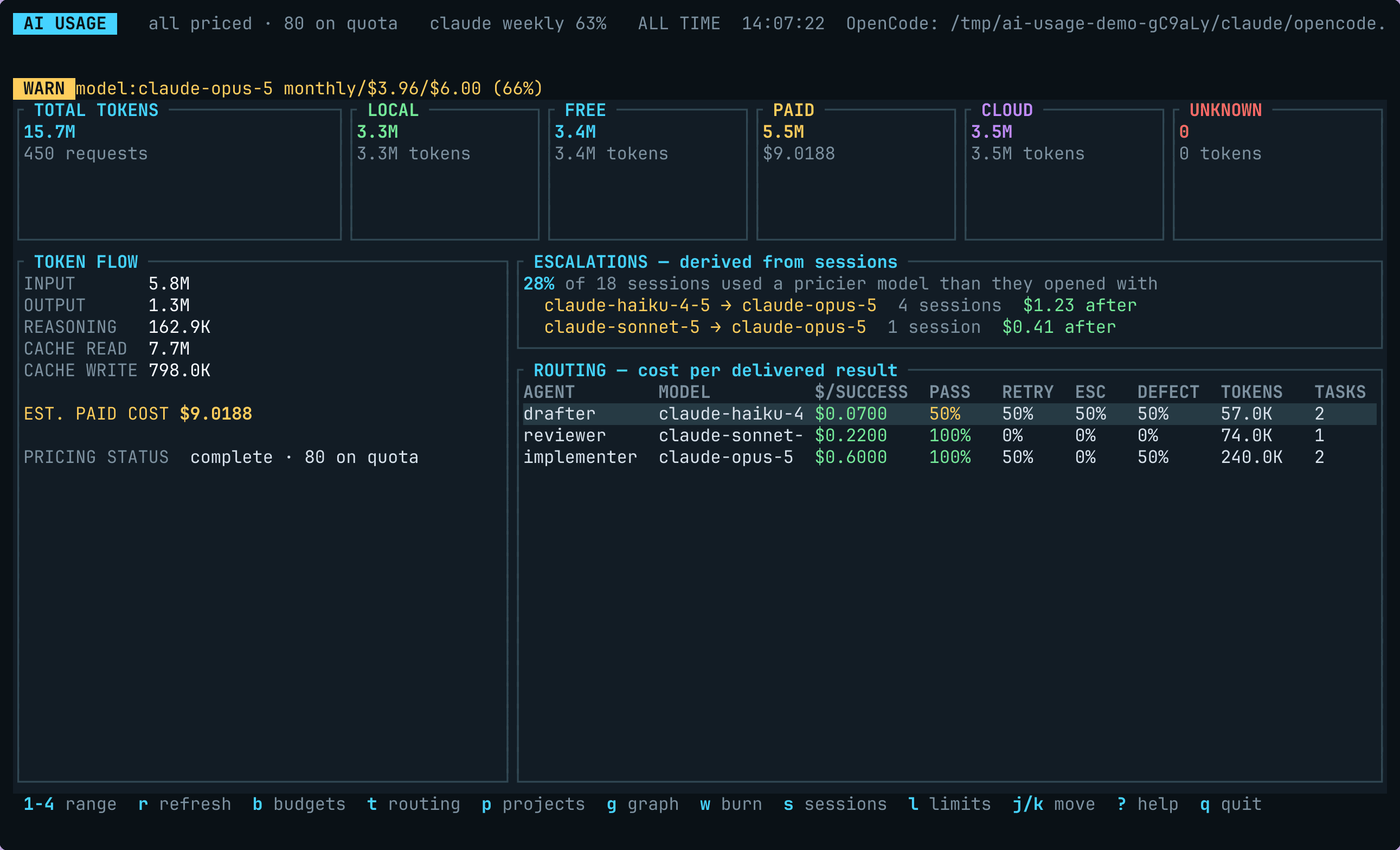Click the 28% escalation percentage

(538, 284)
